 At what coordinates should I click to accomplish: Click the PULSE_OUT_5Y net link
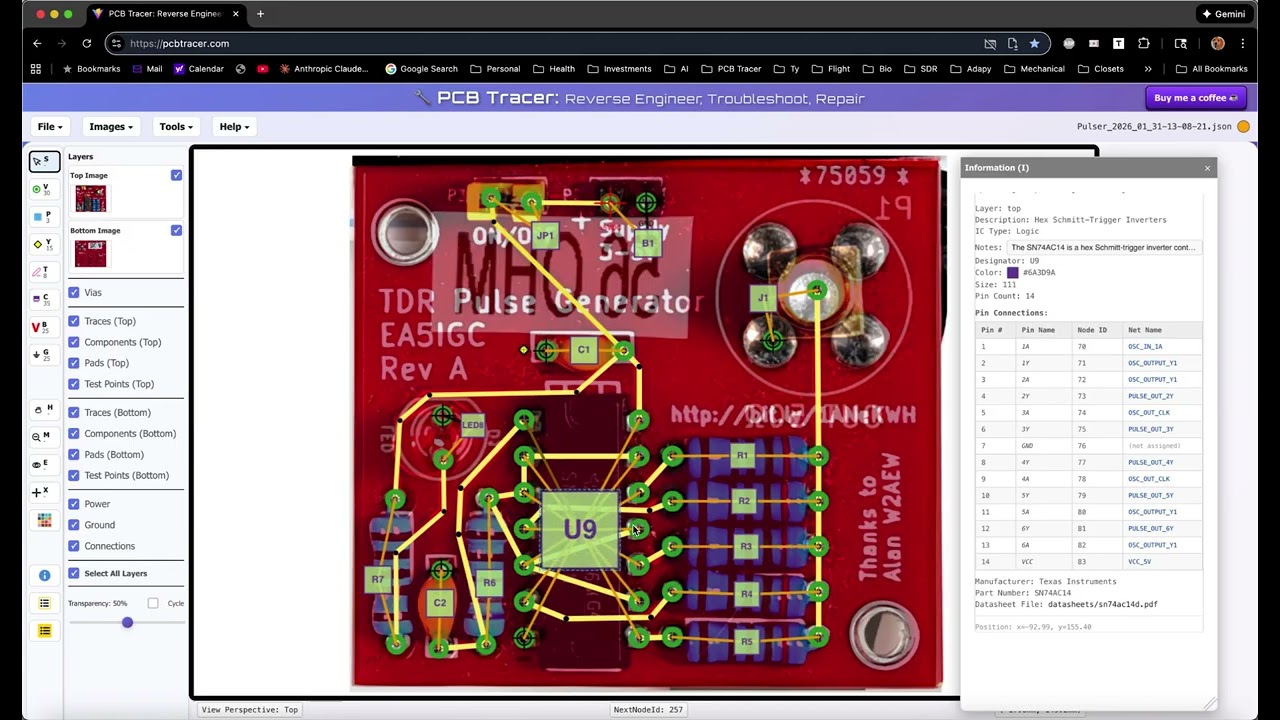1150,495
